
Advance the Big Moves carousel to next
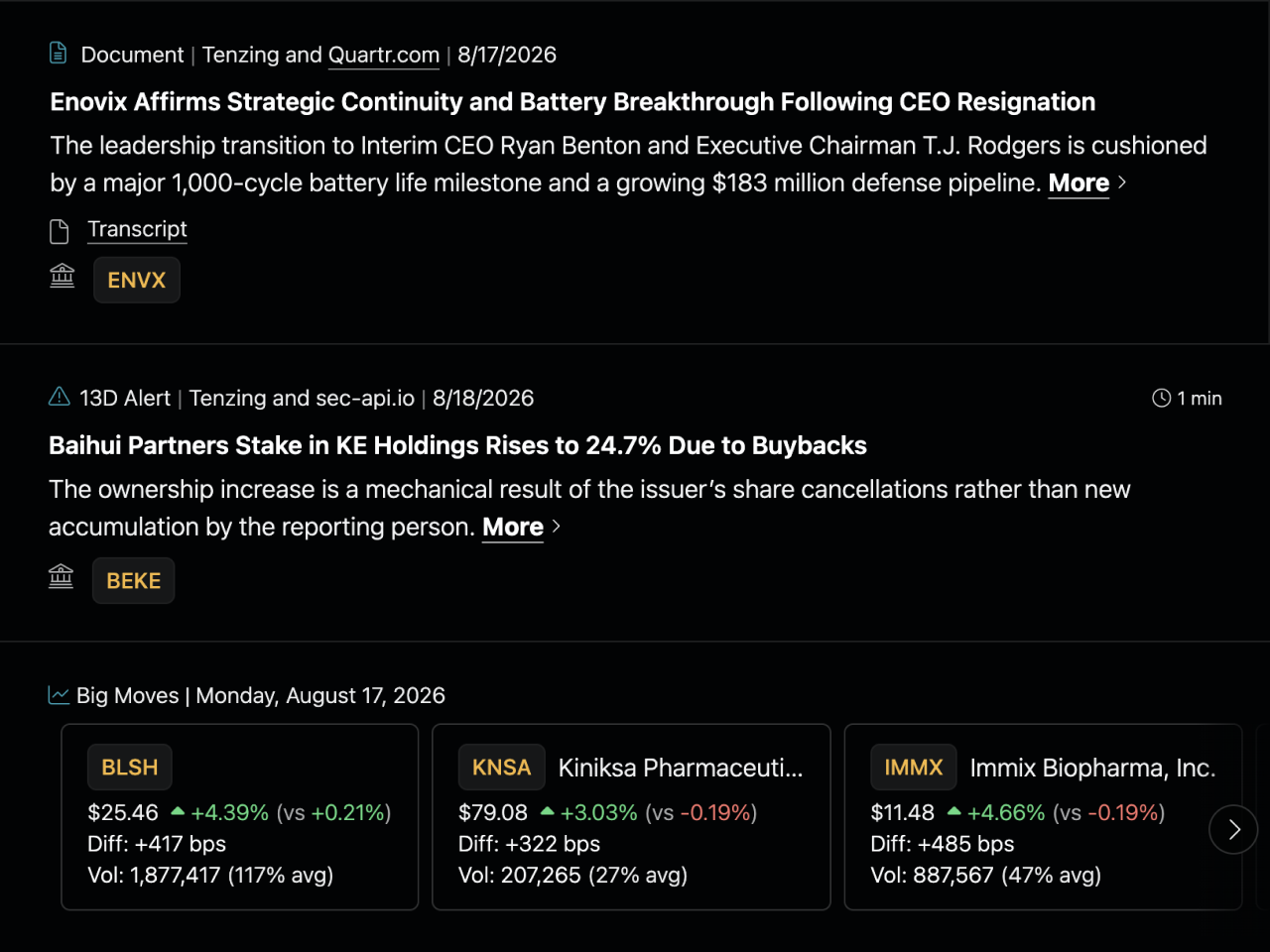click(x=1233, y=830)
